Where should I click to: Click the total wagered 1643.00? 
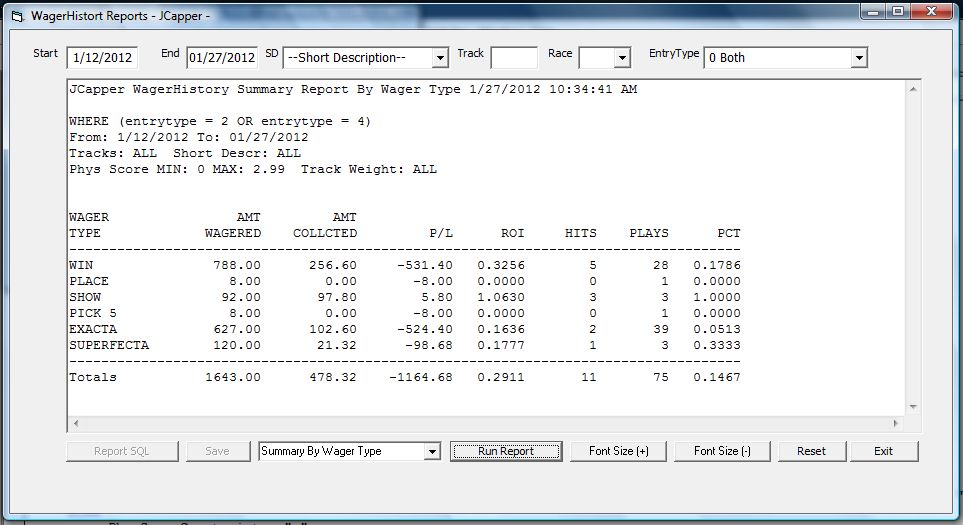tap(233, 377)
